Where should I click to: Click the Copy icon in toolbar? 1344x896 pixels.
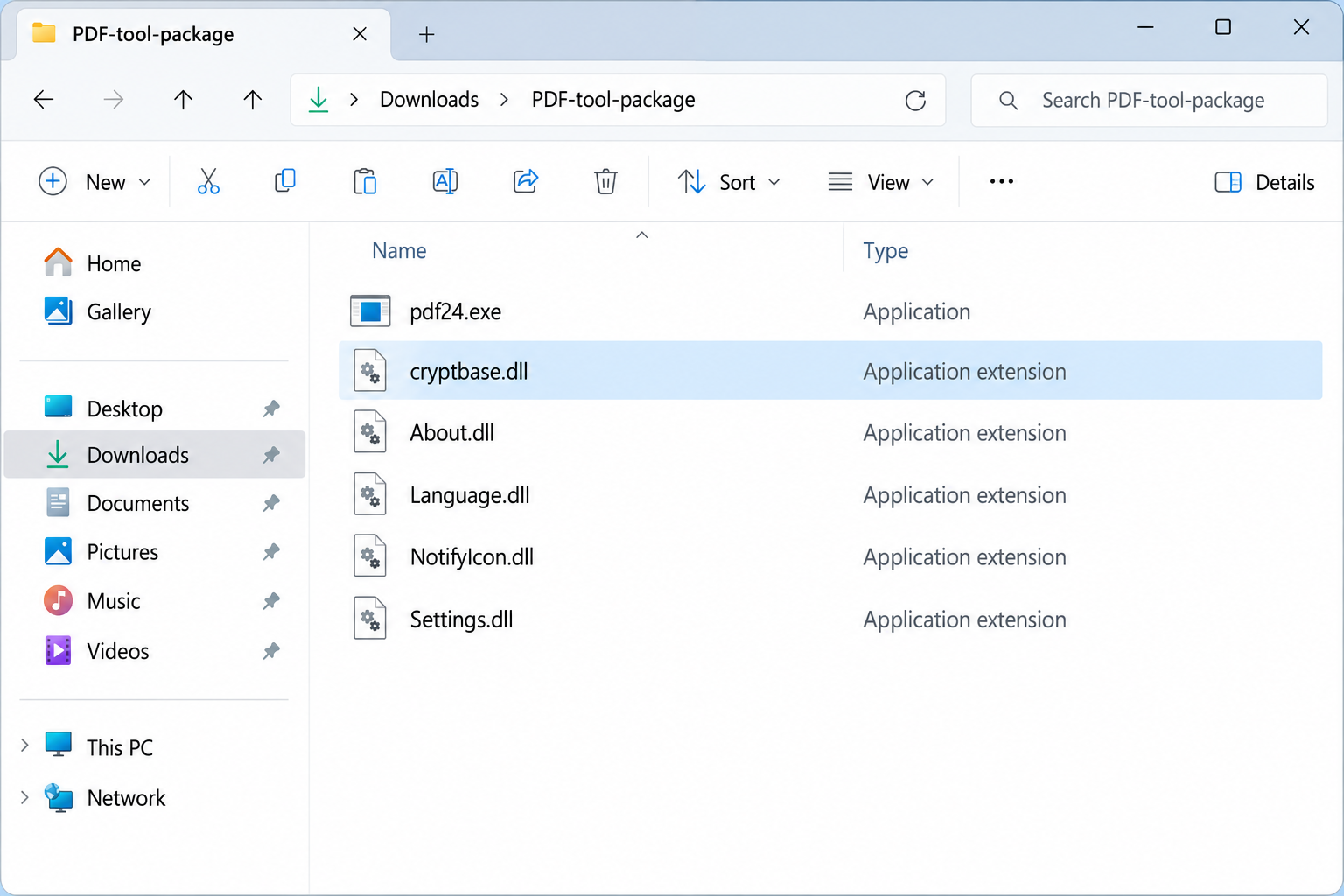pyautogui.click(x=285, y=181)
